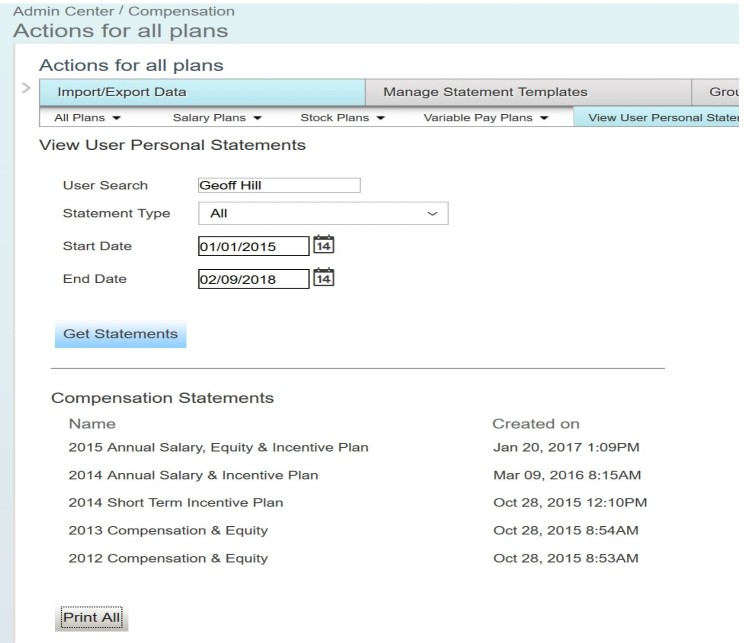Open the Start Date calendar picker
744x643 pixels.
coord(324,245)
